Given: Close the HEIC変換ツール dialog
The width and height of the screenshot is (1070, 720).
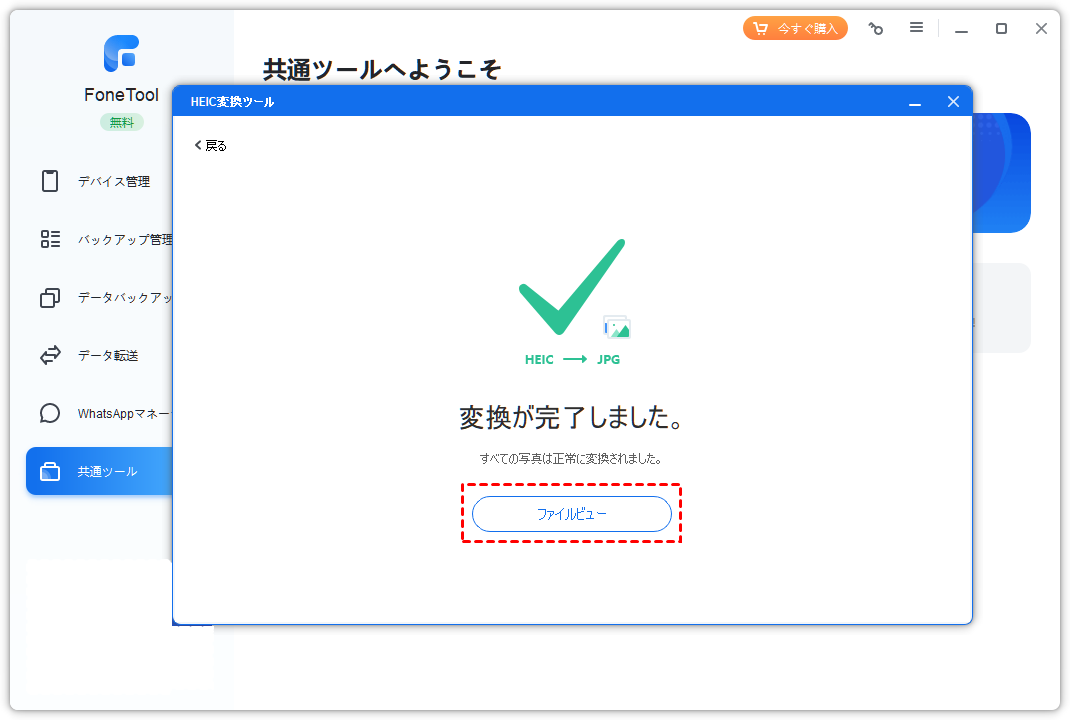Looking at the screenshot, I should (953, 102).
